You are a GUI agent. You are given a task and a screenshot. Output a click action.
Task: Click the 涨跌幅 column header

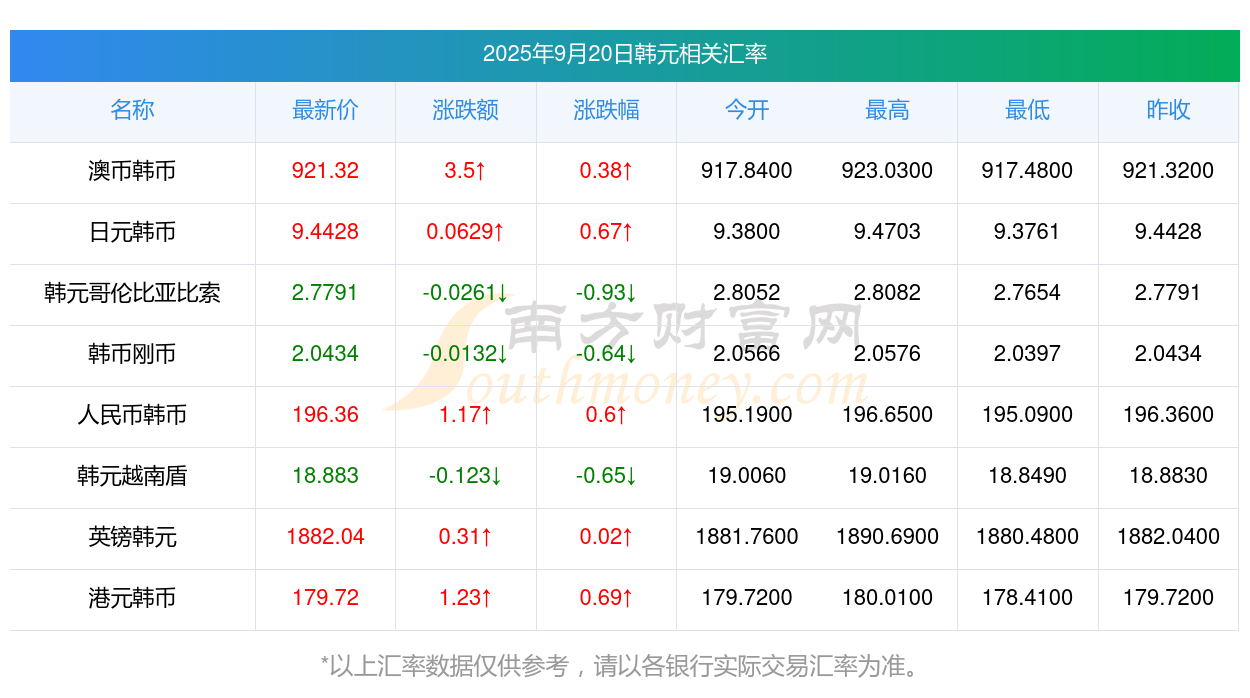pyautogui.click(x=606, y=110)
